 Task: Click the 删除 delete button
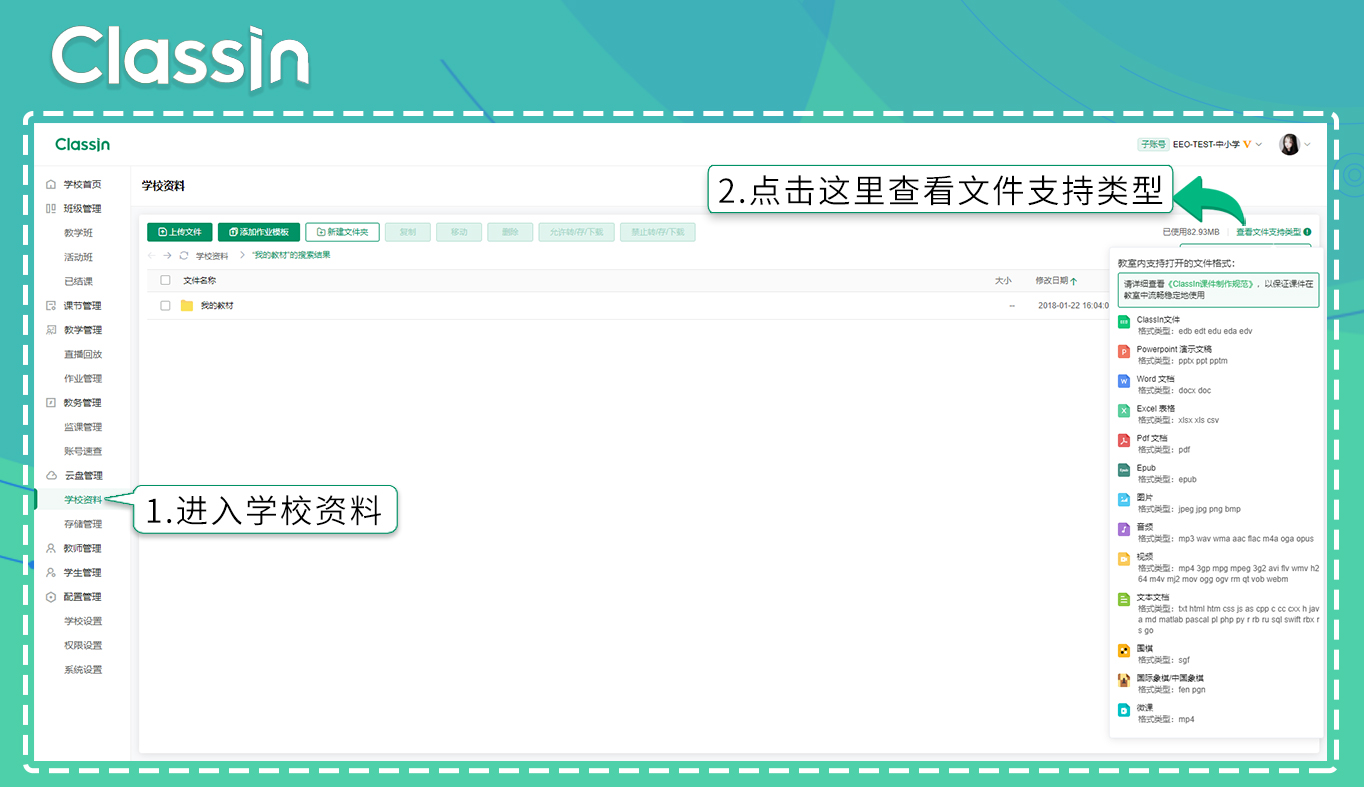pos(510,232)
